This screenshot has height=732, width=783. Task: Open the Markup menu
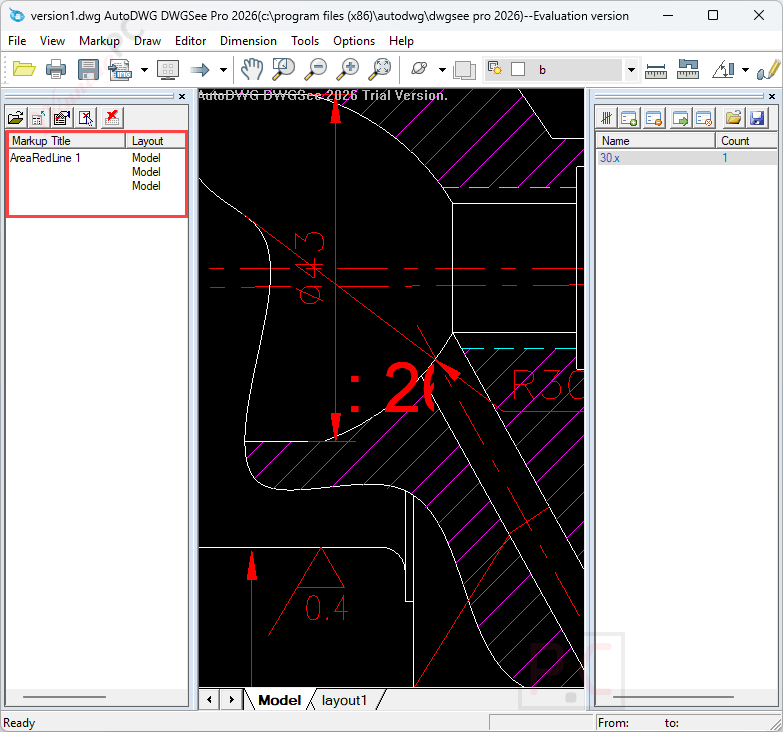click(x=99, y=41)
